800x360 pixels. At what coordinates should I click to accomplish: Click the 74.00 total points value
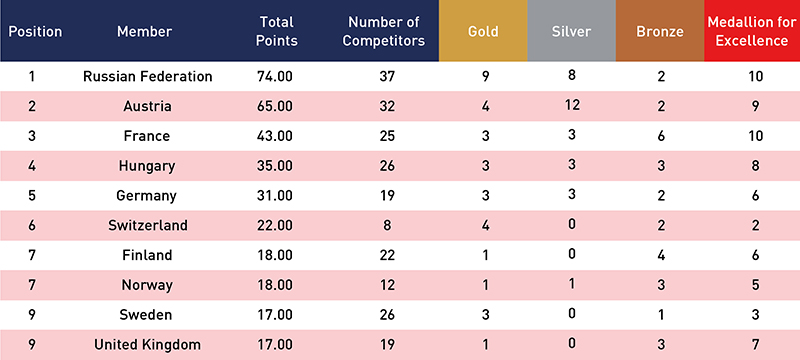click(x=276, y=76)
